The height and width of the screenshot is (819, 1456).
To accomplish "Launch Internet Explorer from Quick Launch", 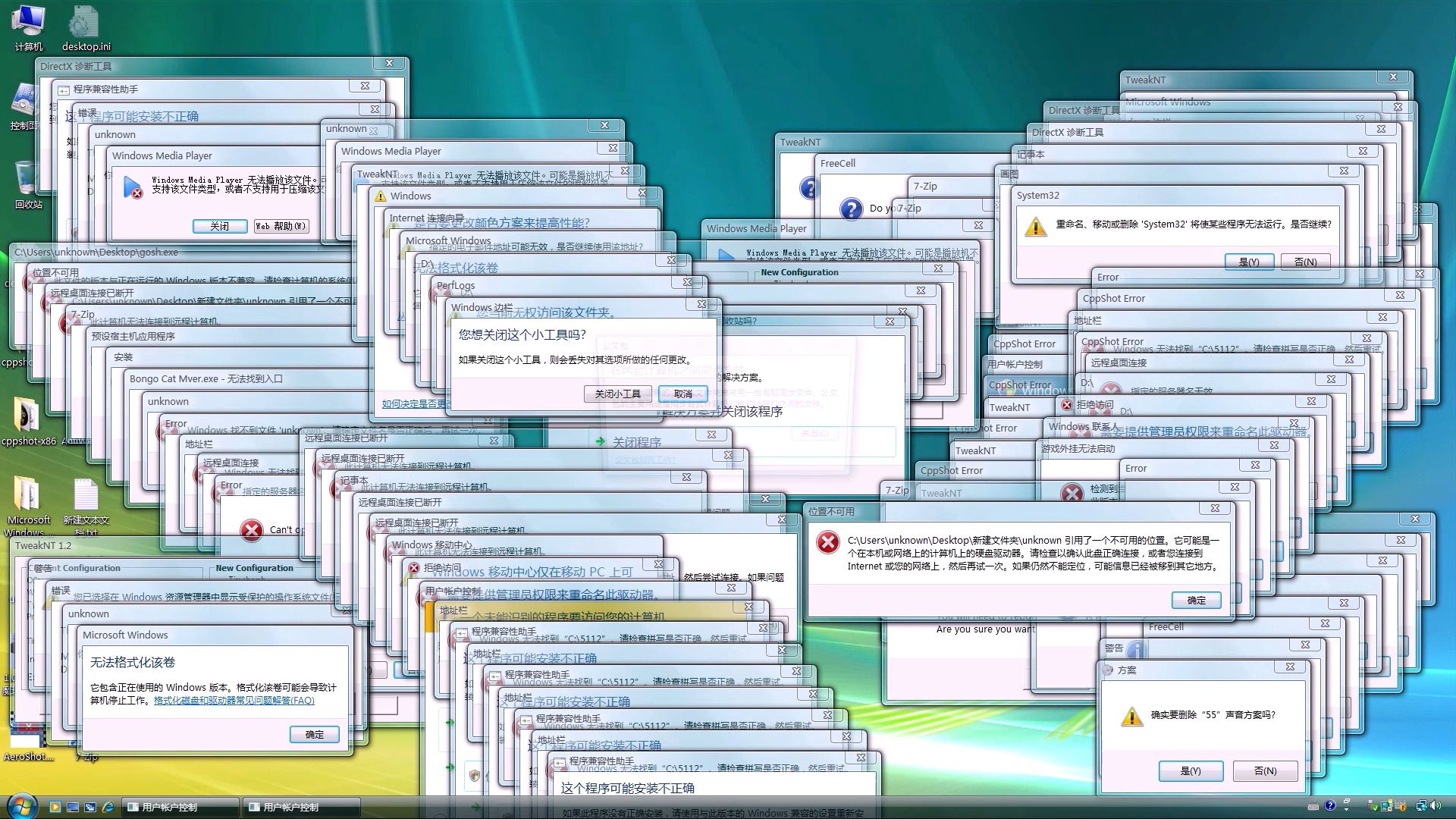I will point(108,807).
